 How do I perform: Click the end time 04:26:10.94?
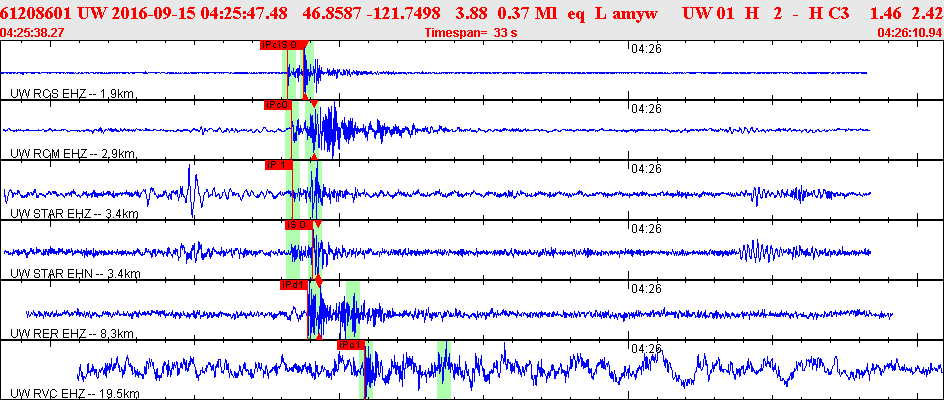tap(910, 33)
